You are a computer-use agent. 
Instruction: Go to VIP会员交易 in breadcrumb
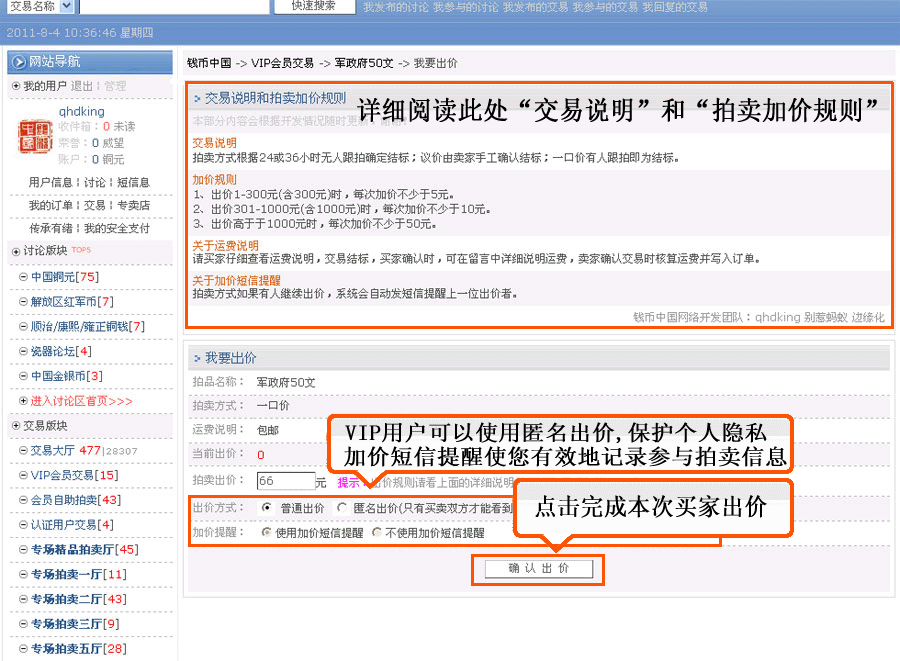283,63
